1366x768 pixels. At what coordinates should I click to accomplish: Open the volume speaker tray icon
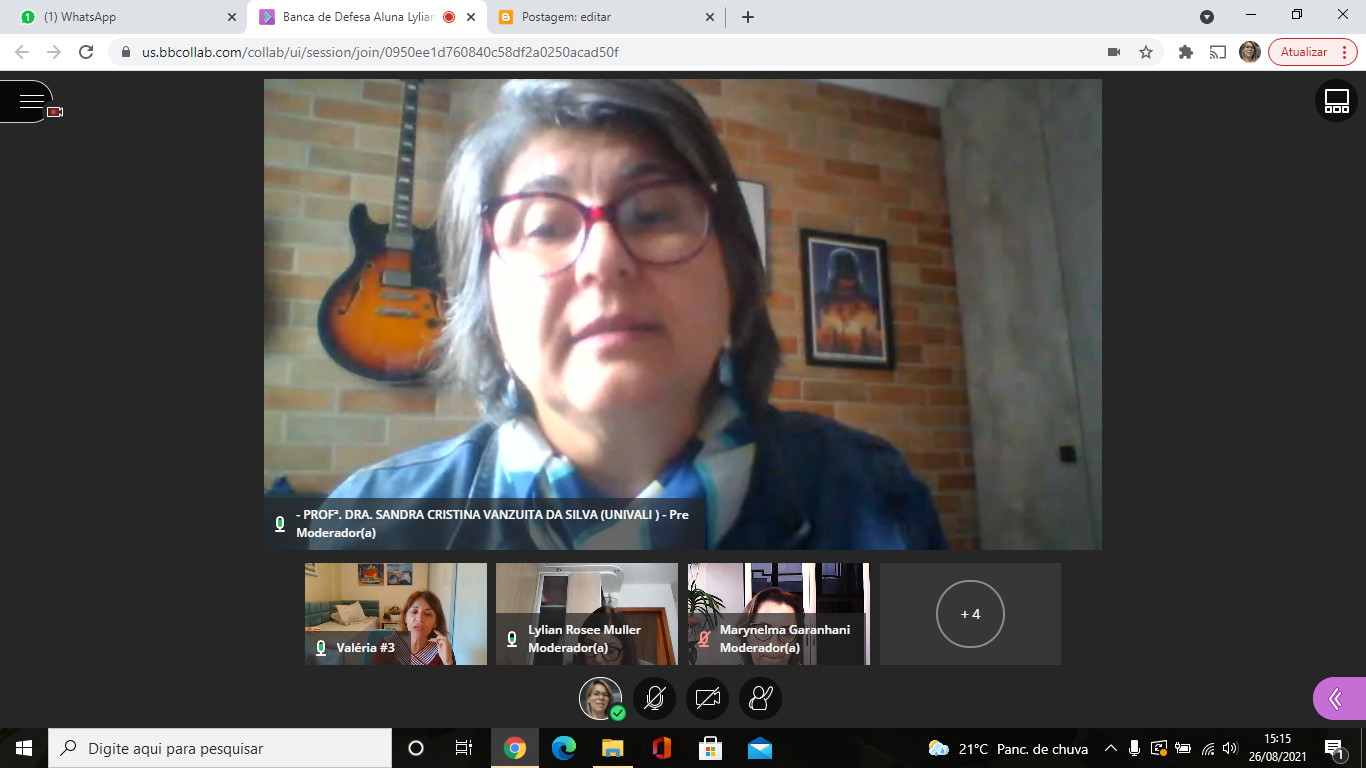tap(1230, 748)
